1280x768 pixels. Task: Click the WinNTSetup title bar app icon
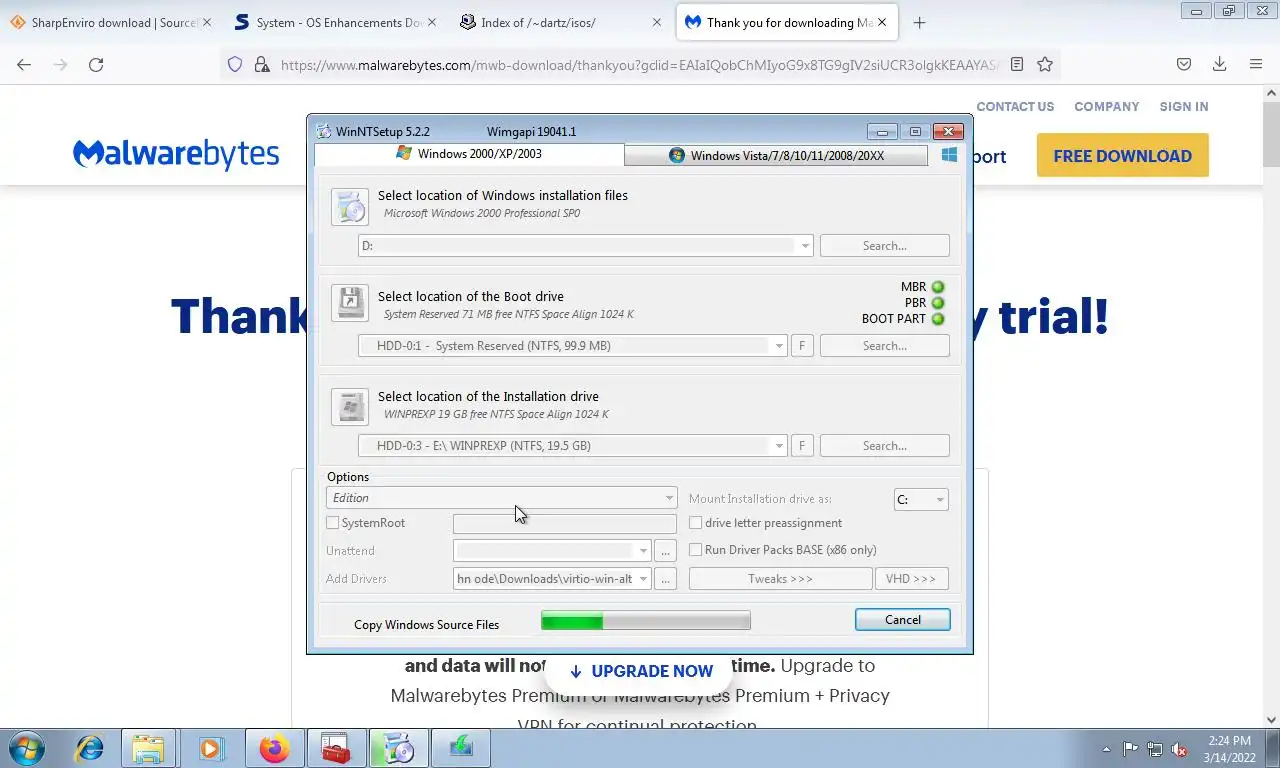[324, 131]
